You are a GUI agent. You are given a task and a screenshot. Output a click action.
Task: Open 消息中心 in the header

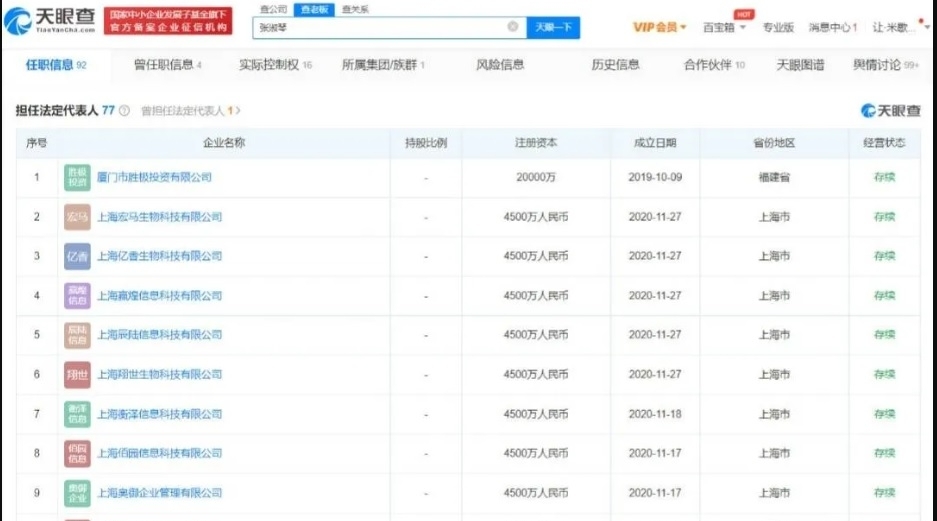click(833, 27)
